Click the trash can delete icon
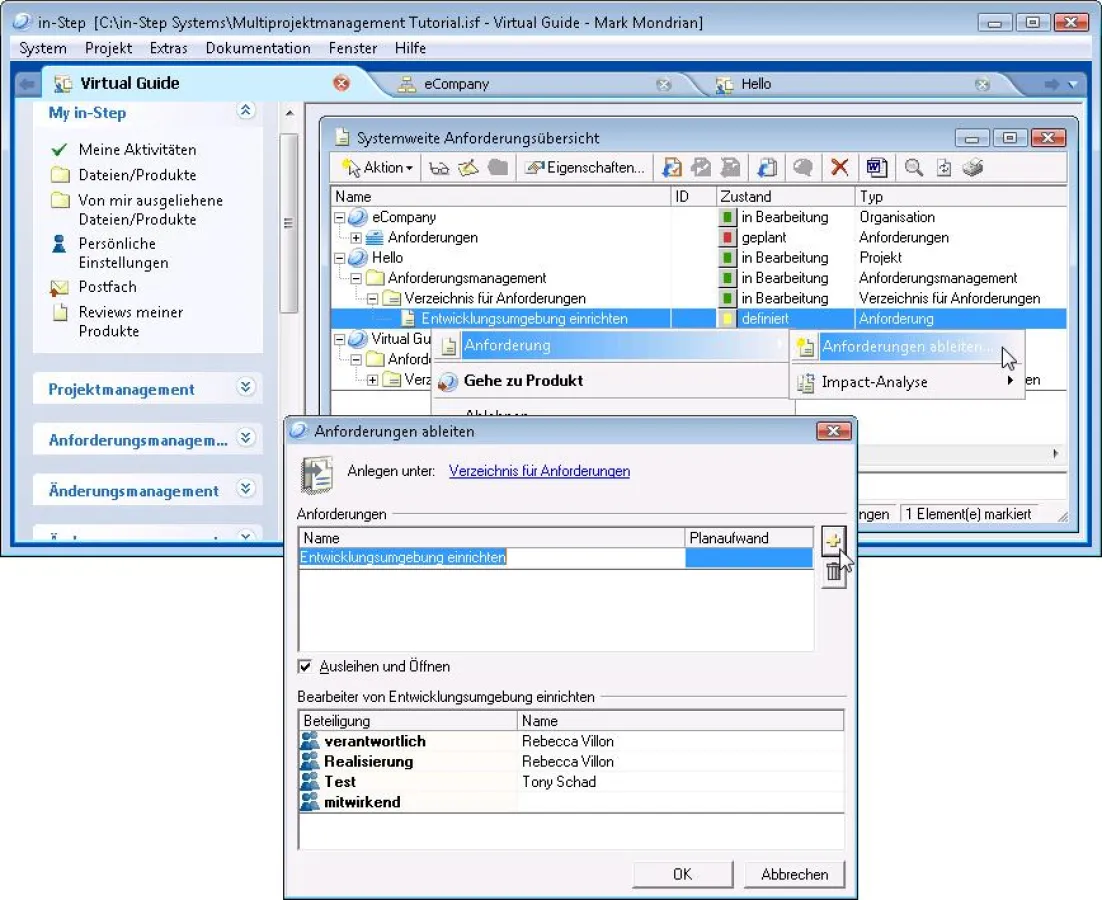This screenshot has width=1102, height=900. click(833, 572)
